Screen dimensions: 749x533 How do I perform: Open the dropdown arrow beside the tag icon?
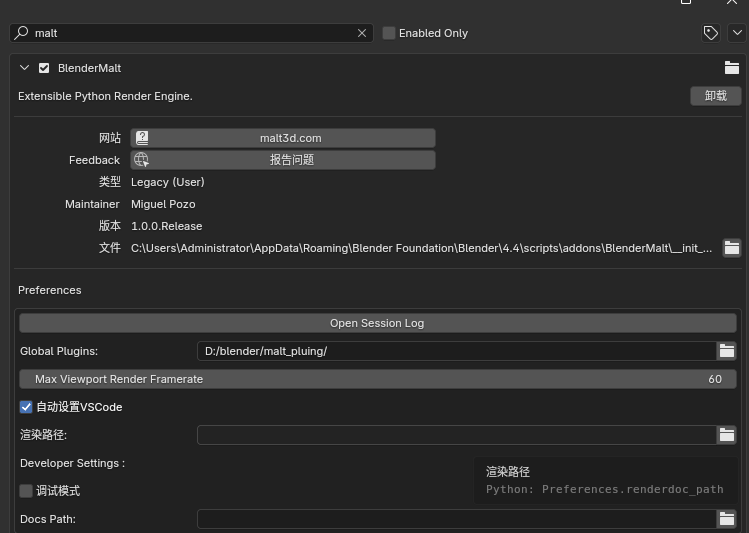click(736, 33)
